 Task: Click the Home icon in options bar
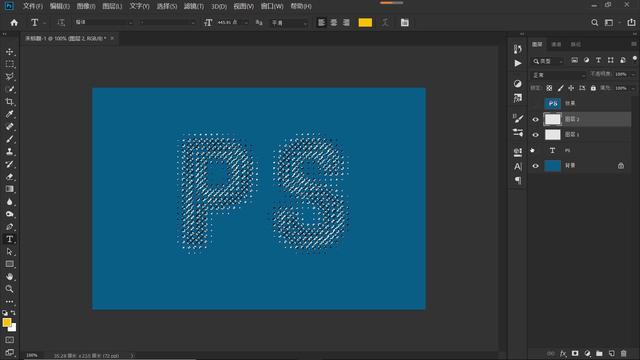(14, 23)
